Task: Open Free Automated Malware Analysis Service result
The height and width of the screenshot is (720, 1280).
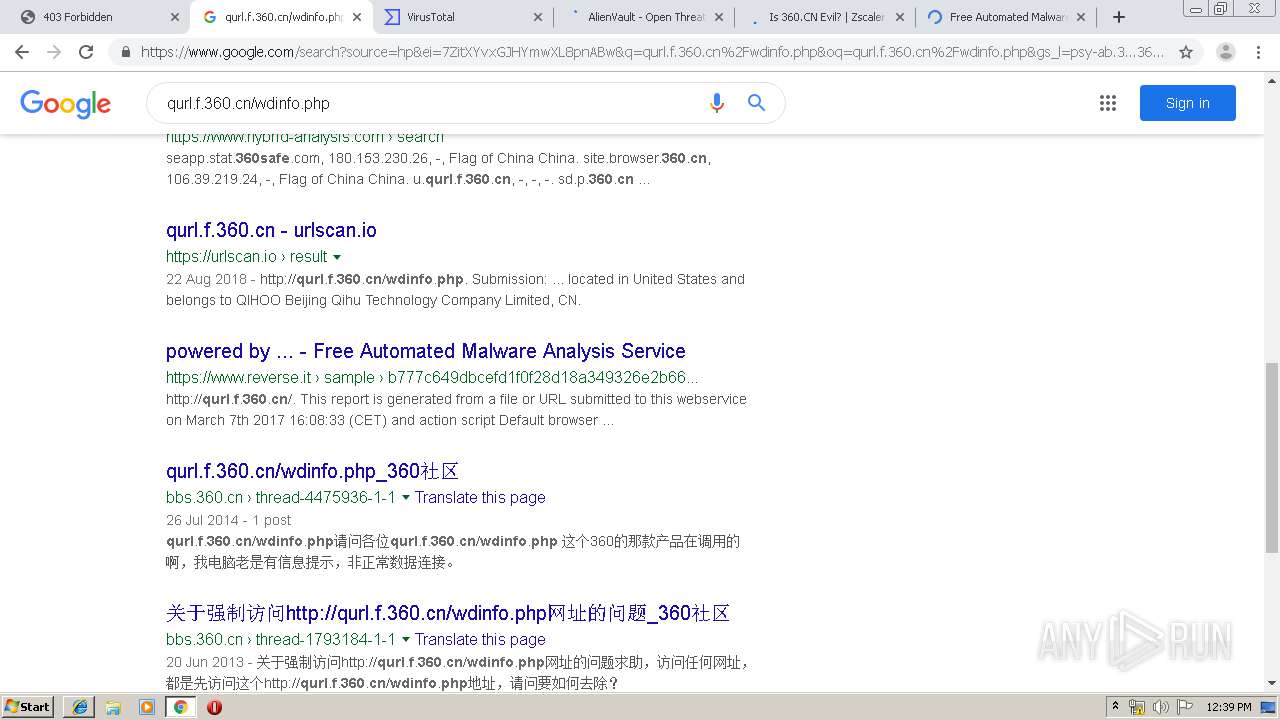Action: [x=425, y=351]
